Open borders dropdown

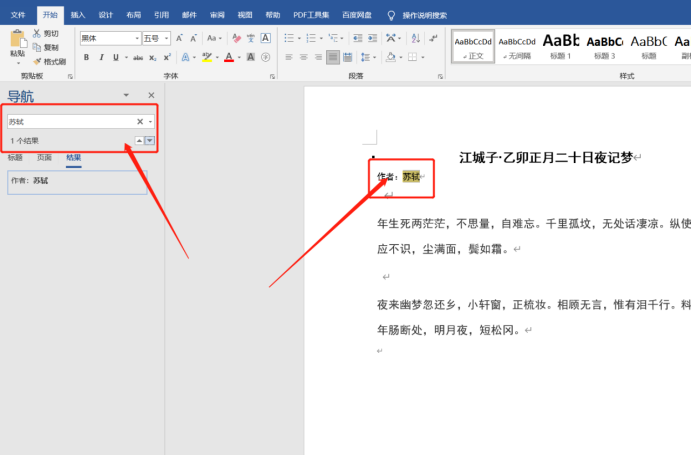(x=422, y=57)
